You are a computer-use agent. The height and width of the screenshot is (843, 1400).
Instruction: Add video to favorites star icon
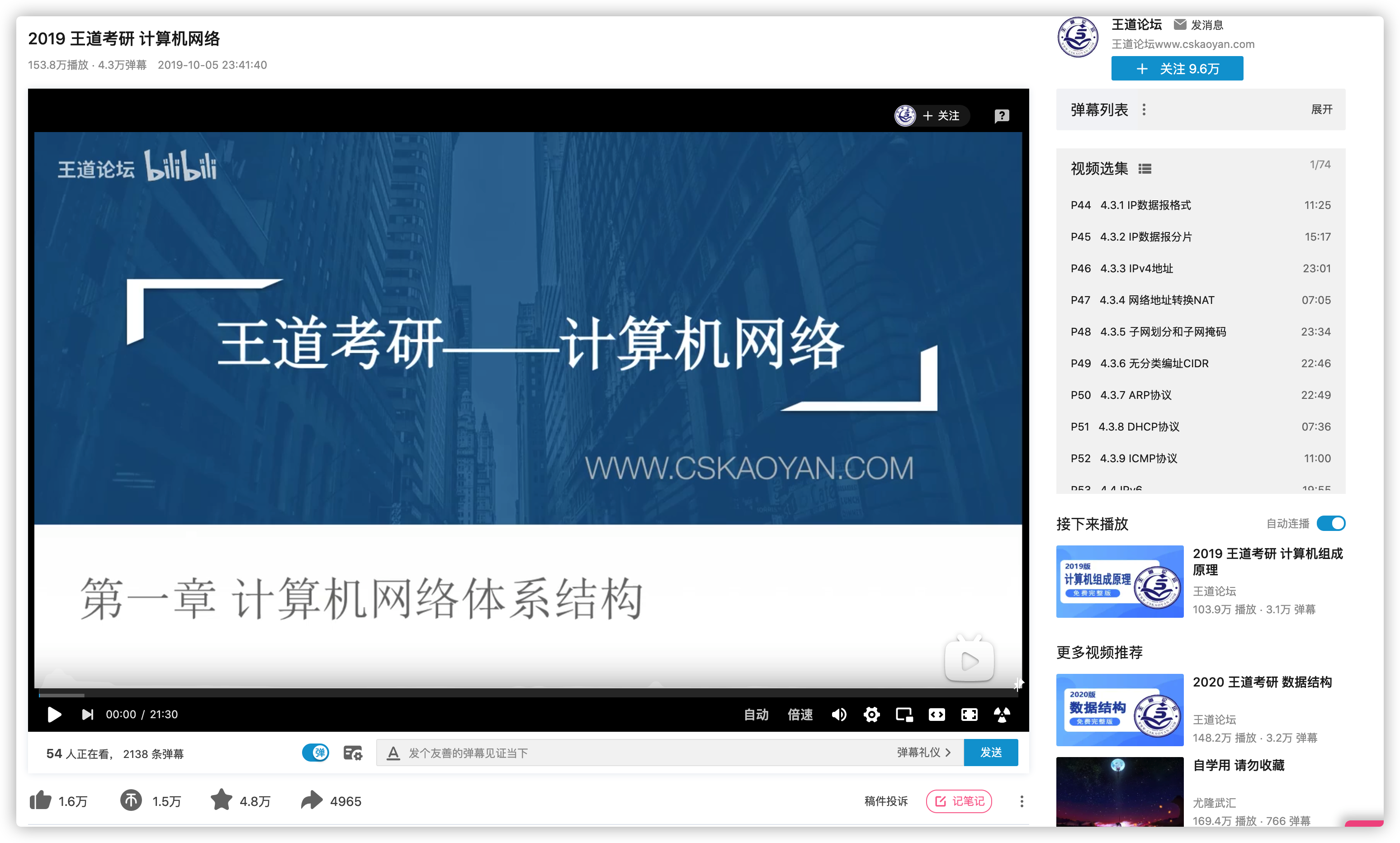click(x=221, y=800)
